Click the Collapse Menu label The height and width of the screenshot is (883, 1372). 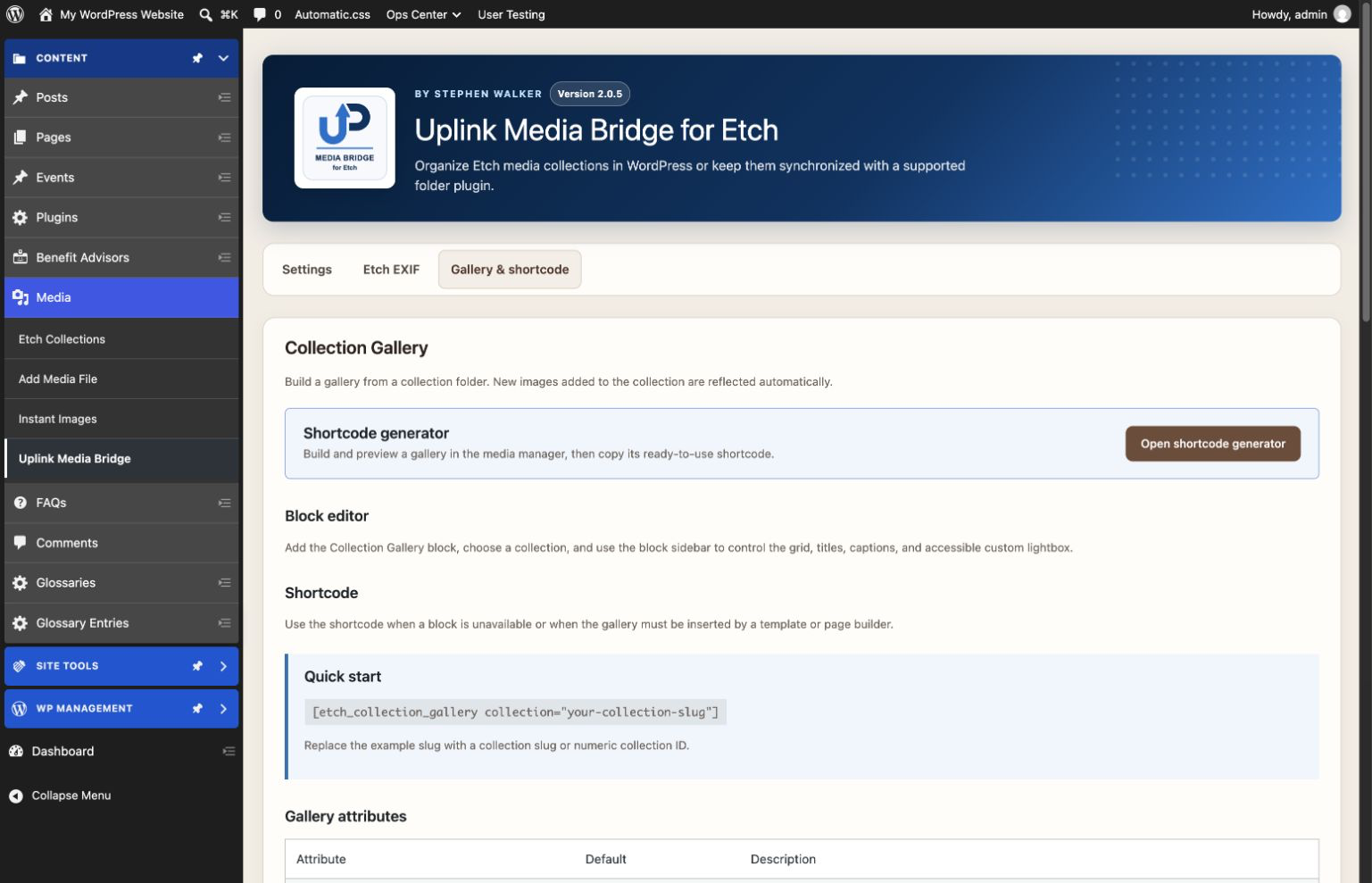pyautogui.click(x=71, y=796)
